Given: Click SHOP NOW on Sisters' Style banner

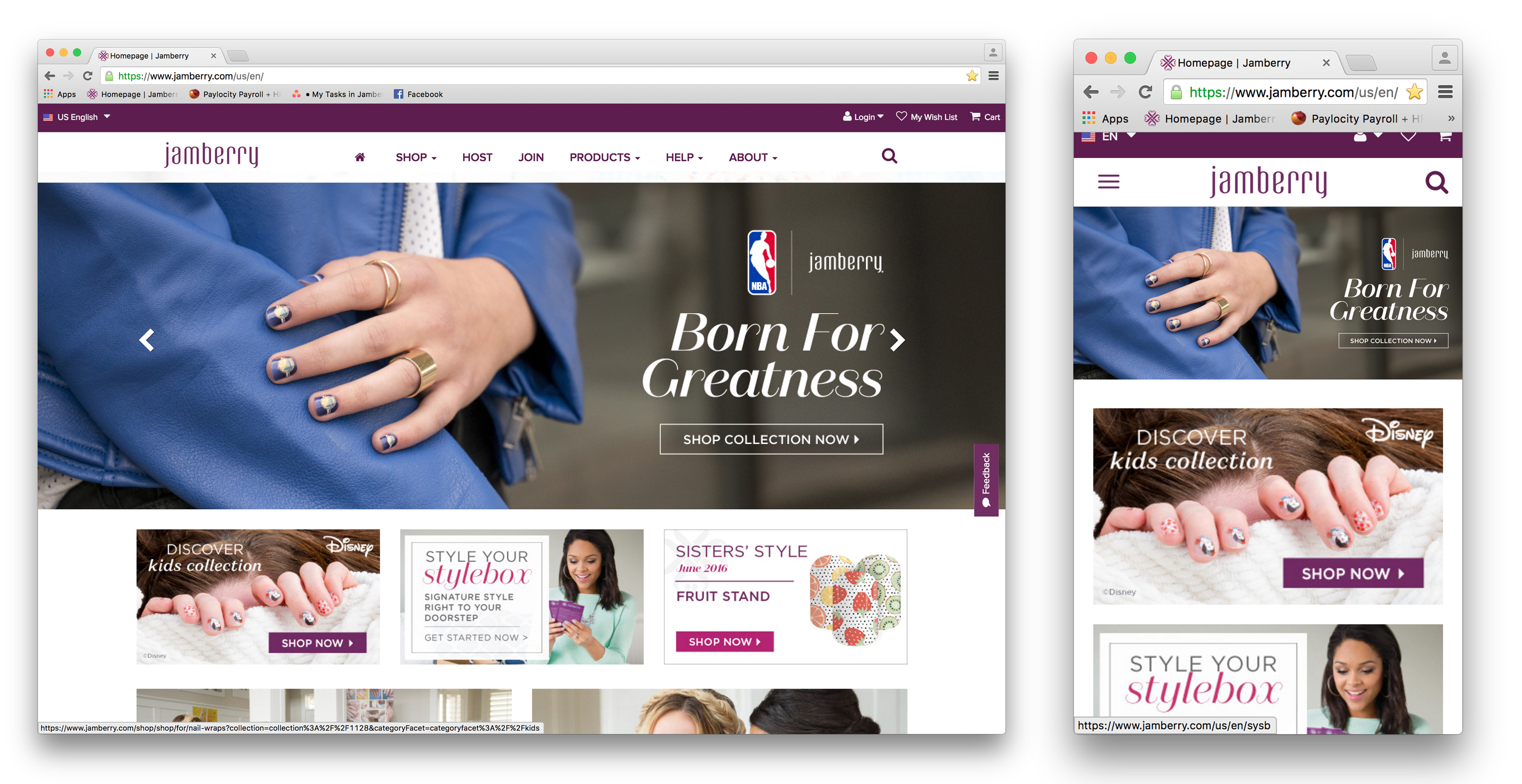Looking at the screenshot, I should click(725, 641).
